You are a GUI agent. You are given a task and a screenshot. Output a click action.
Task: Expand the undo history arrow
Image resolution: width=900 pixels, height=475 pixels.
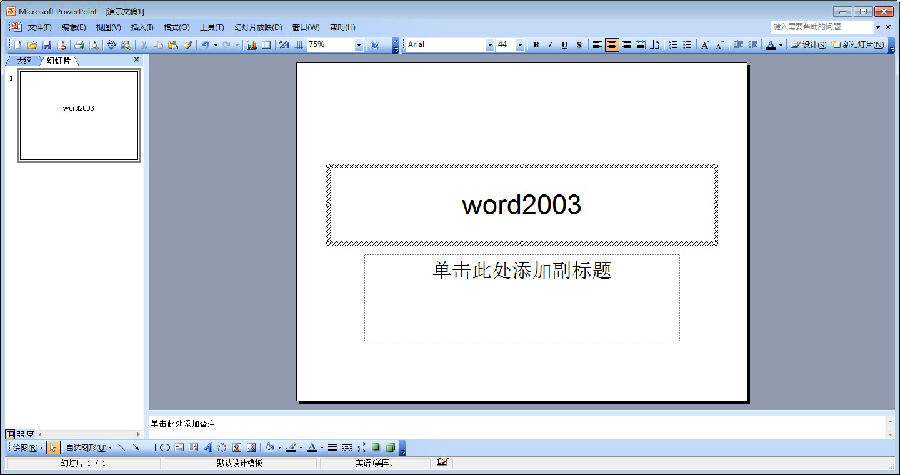(216, 45)
